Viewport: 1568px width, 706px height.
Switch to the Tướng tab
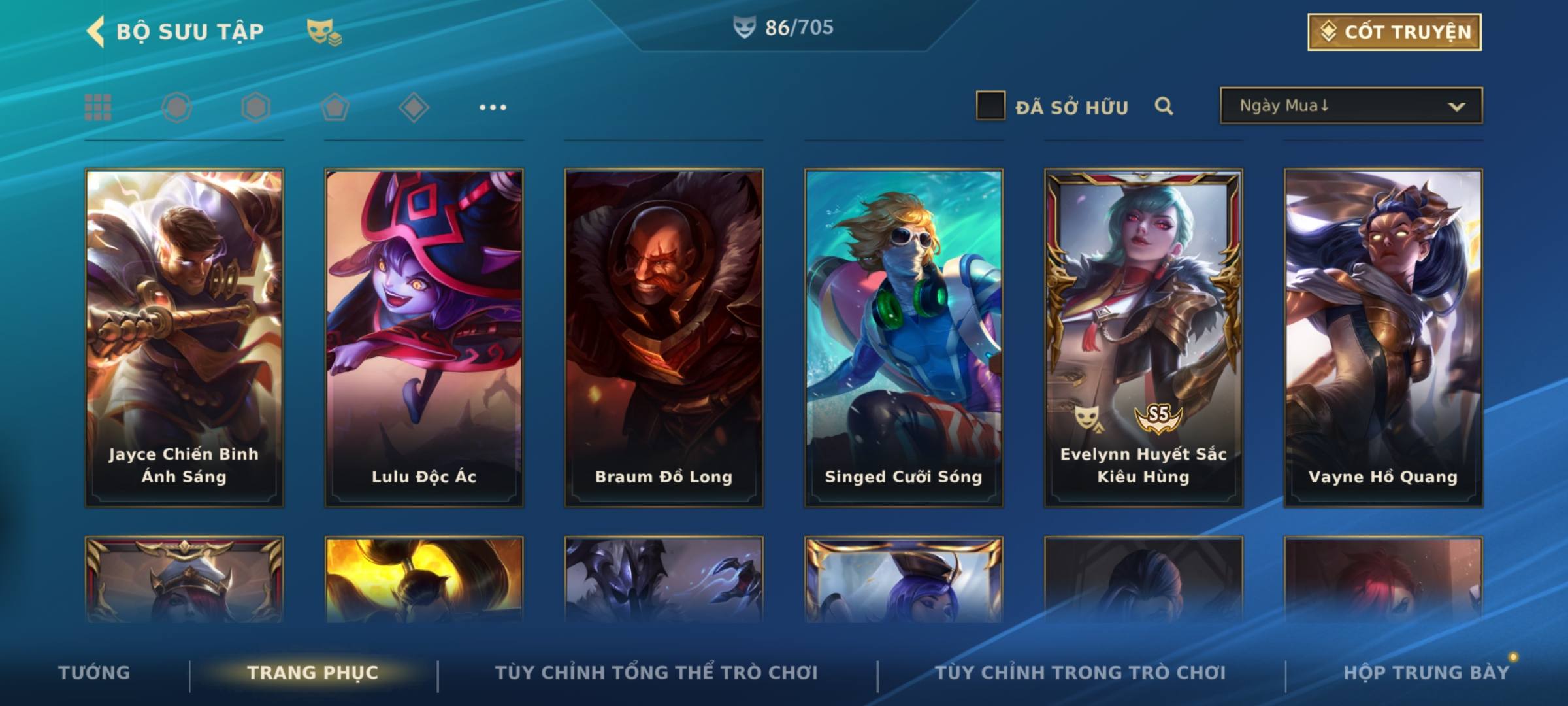click(94, 673)
